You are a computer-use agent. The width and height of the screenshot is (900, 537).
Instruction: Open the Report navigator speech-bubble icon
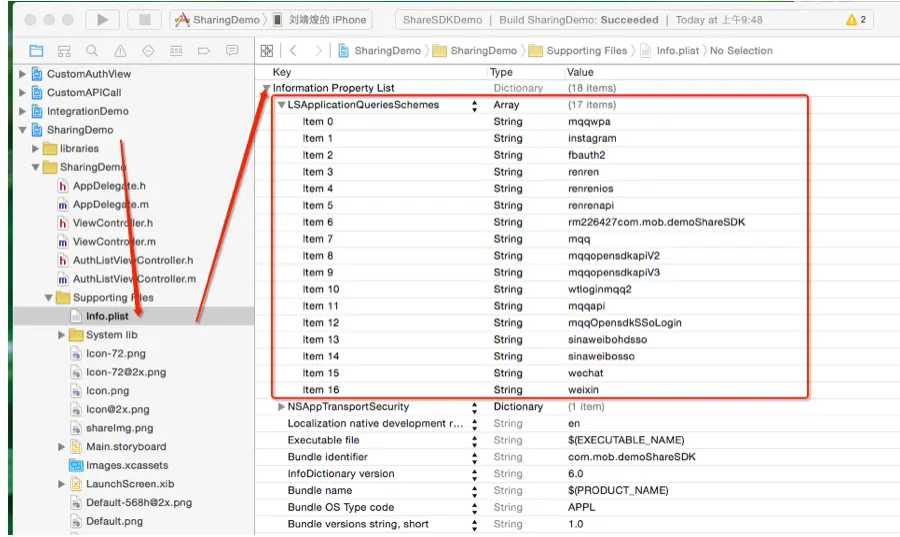click(x=232, y=50)
